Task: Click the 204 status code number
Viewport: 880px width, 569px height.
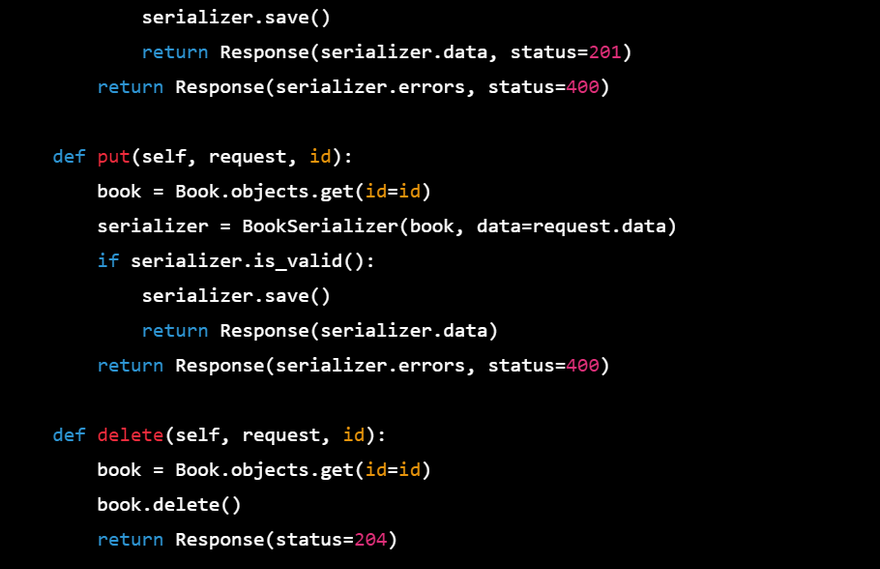Action: click(x=370, y=540)
